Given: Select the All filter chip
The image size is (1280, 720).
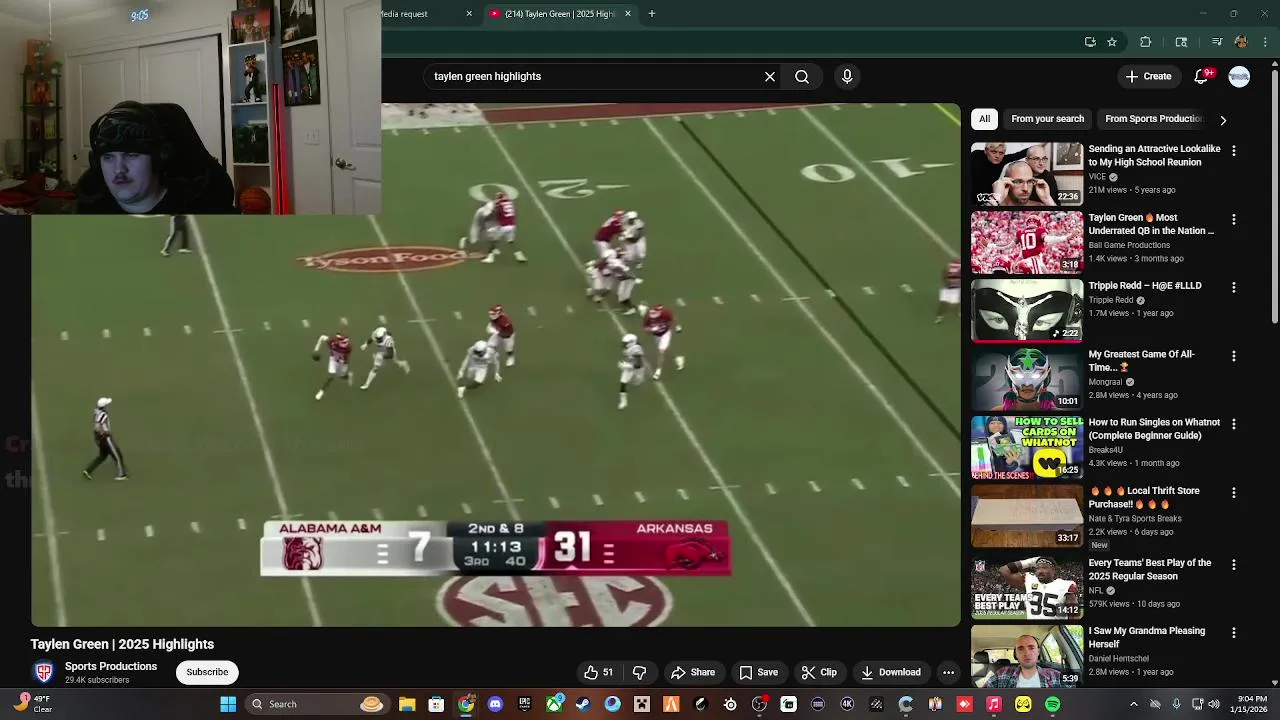Looking at the screenshot, I should click(x=984, y=119).
